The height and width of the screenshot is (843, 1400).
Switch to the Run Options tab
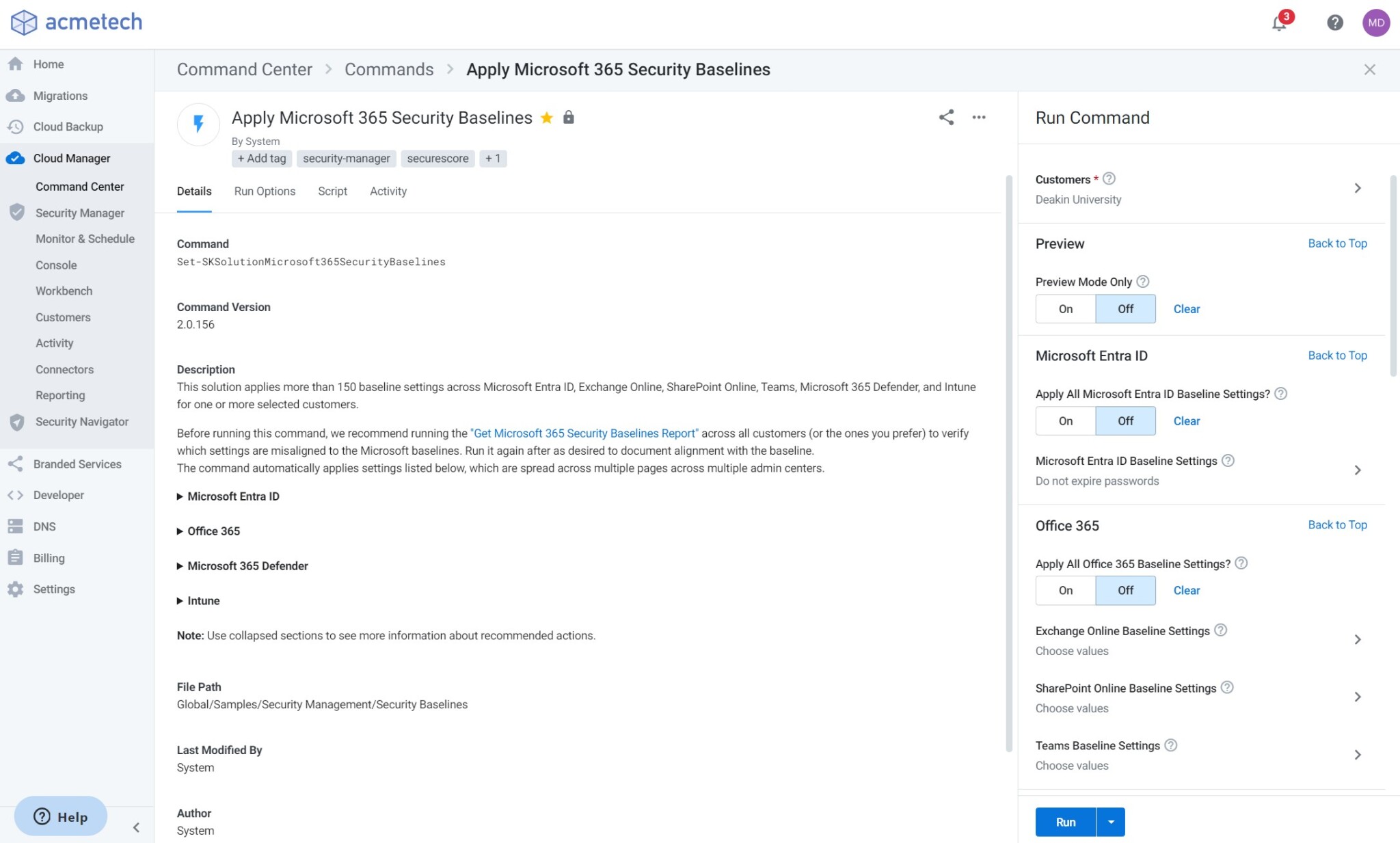click(x=264, y=191)
